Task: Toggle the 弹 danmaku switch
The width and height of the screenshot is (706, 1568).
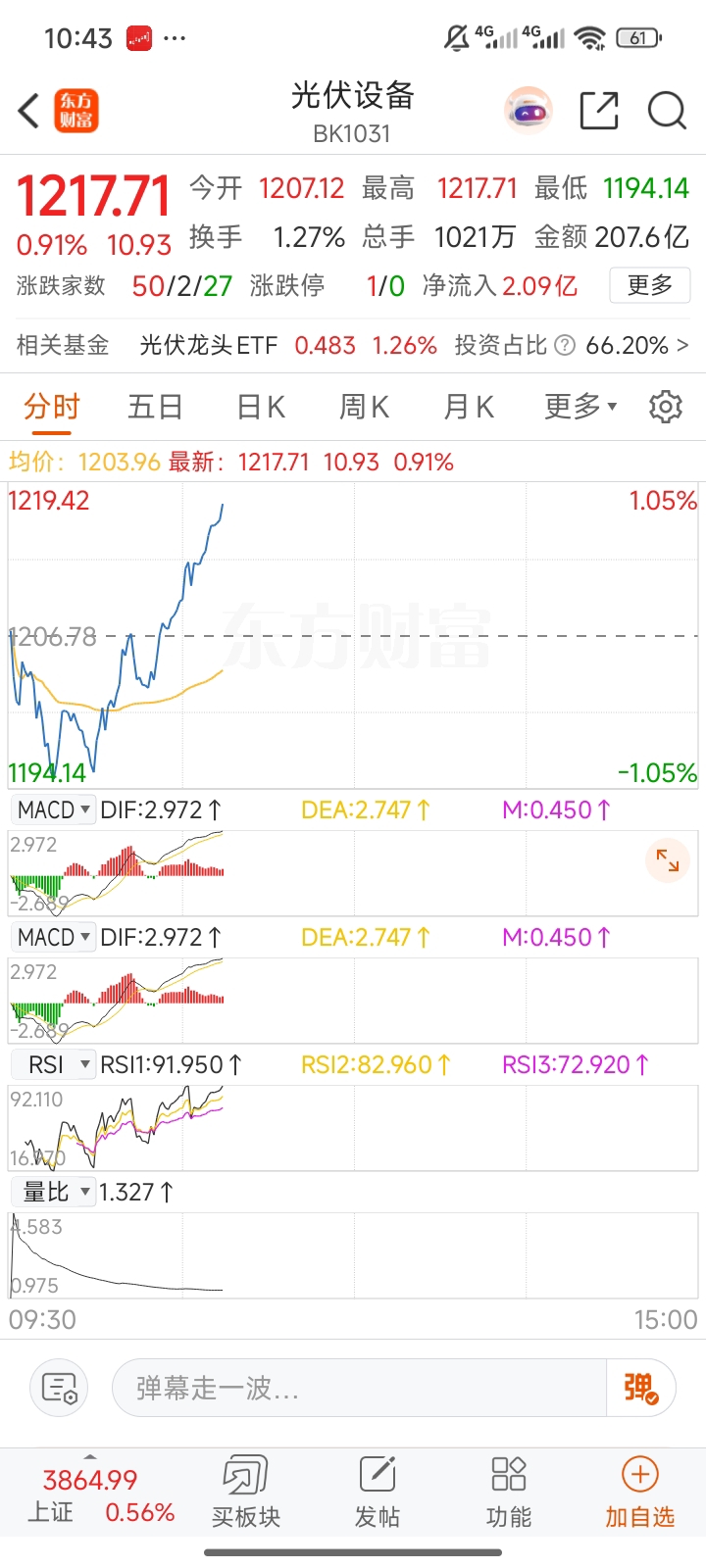Action: tap(641, 1388)
